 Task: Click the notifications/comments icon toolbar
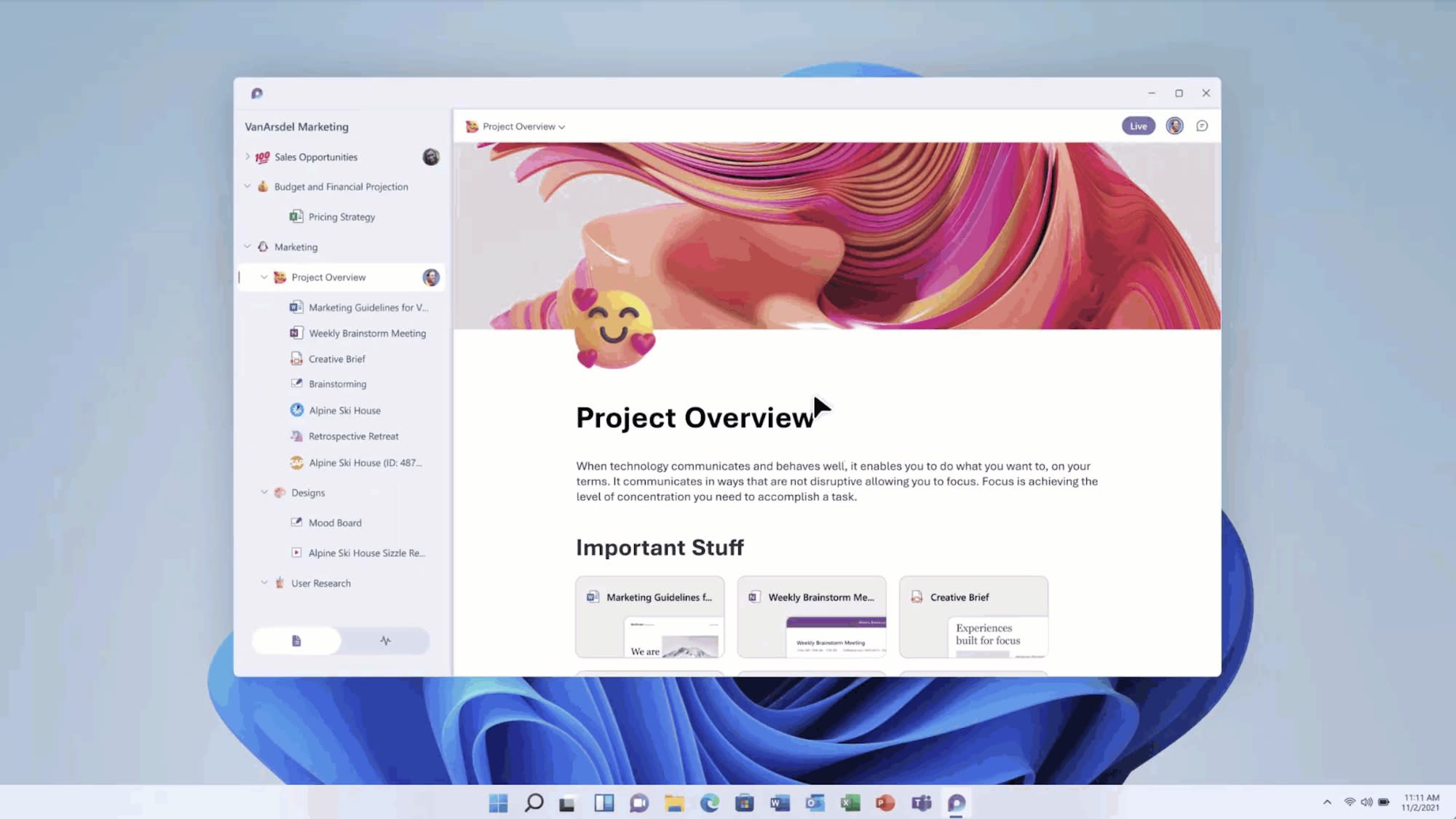(x=1202, y=126)
